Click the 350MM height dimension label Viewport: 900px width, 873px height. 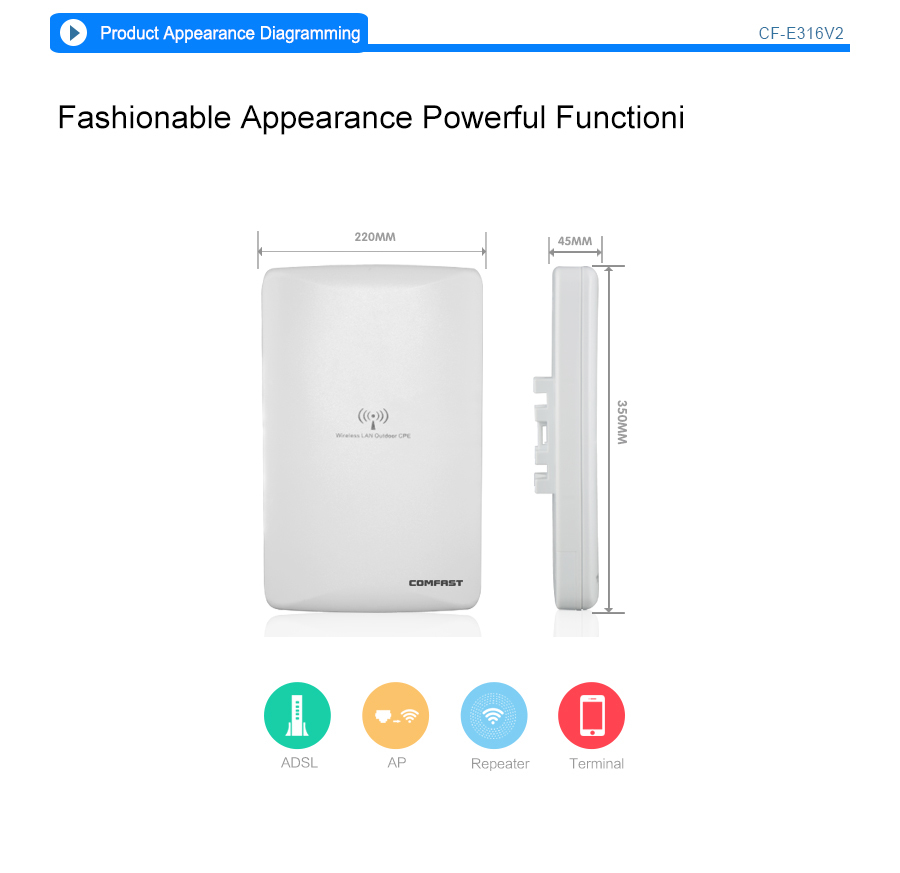coord(622,422)
